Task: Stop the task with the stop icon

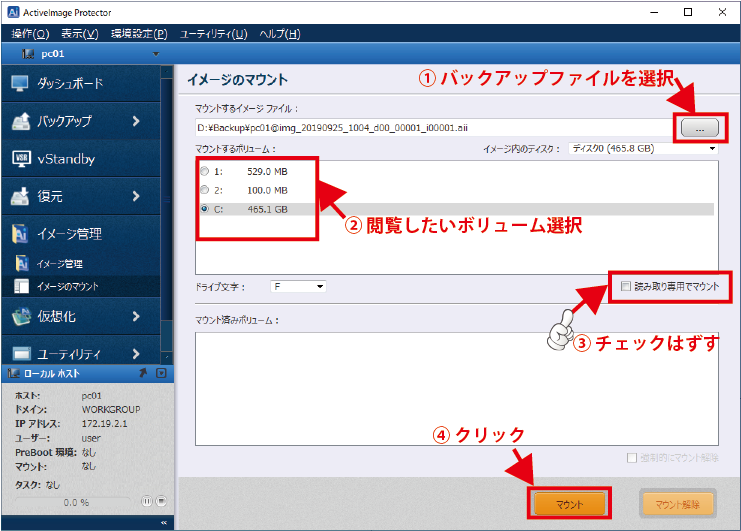Action: [160, 501]
